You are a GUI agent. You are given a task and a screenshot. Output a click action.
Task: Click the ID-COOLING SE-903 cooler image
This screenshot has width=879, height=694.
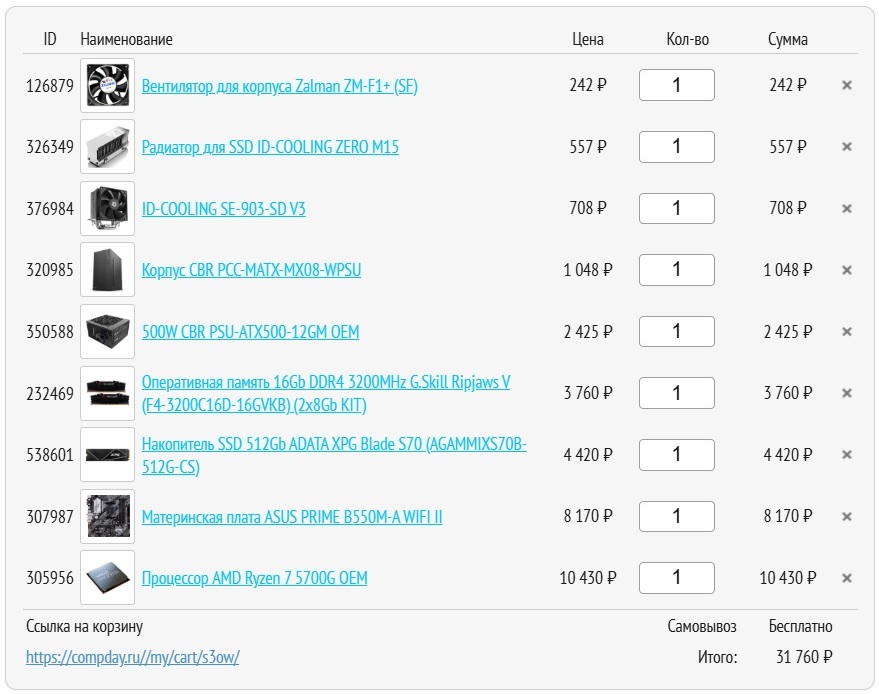pyautogui.click(x=107, y=209)
